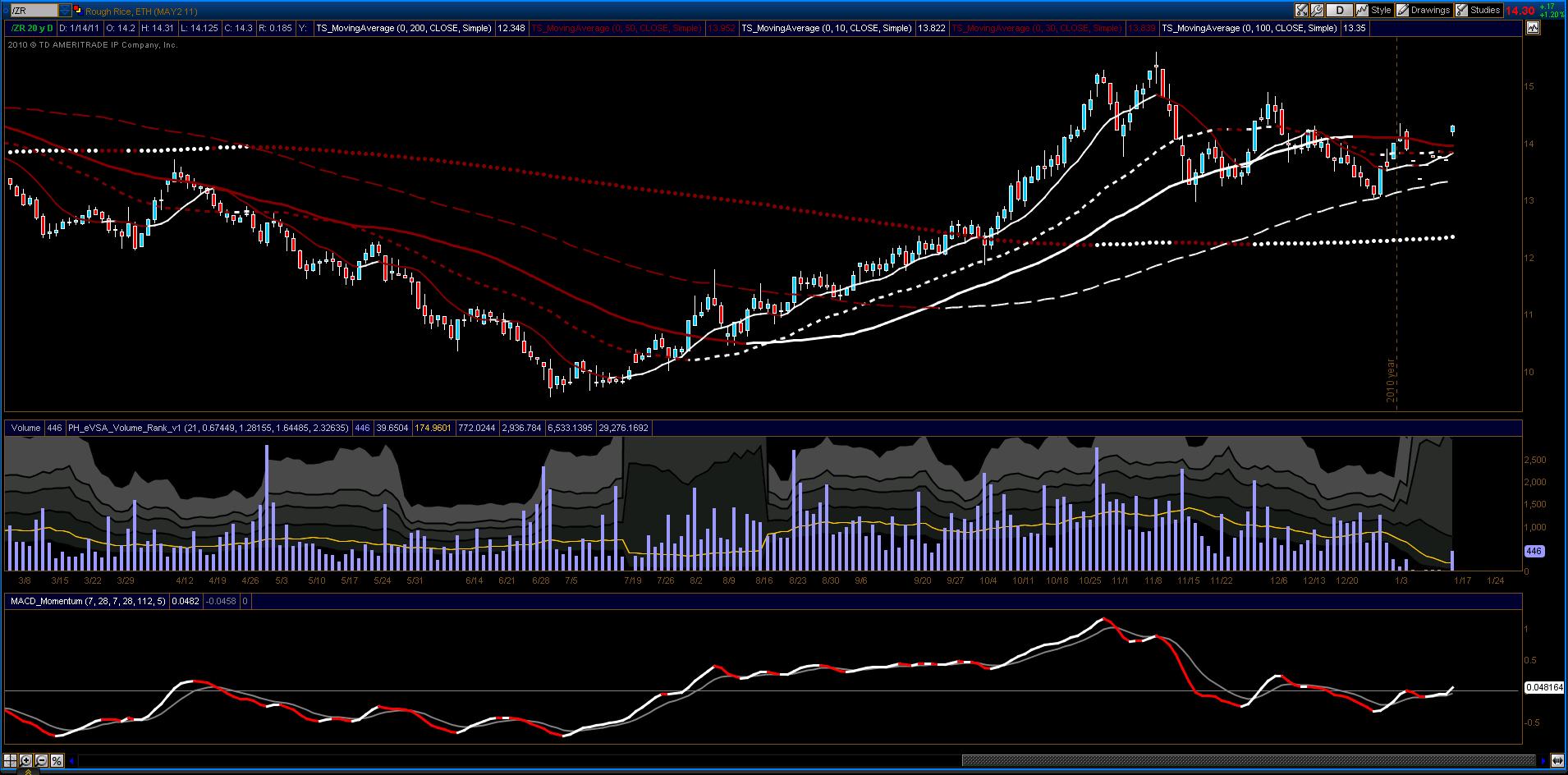Click the 11/8 date on the time axis
The image size is (1568, 775).
click(1153, 580)
